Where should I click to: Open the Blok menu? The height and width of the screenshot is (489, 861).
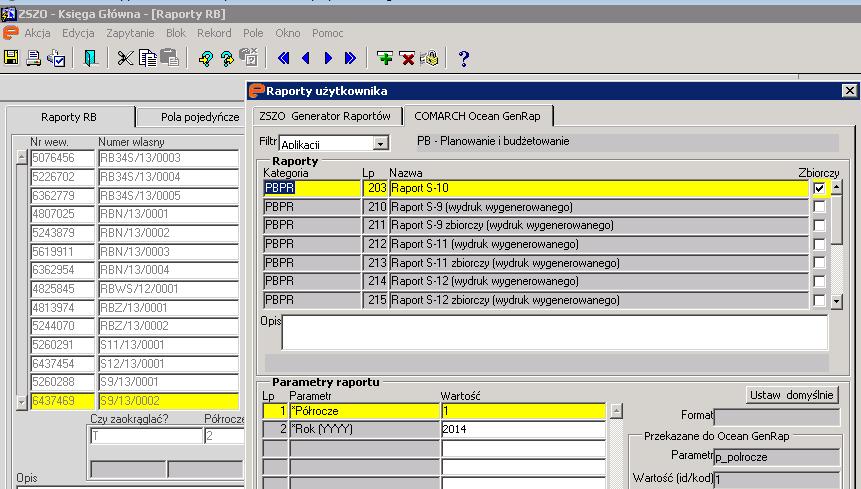click(176, 33)
